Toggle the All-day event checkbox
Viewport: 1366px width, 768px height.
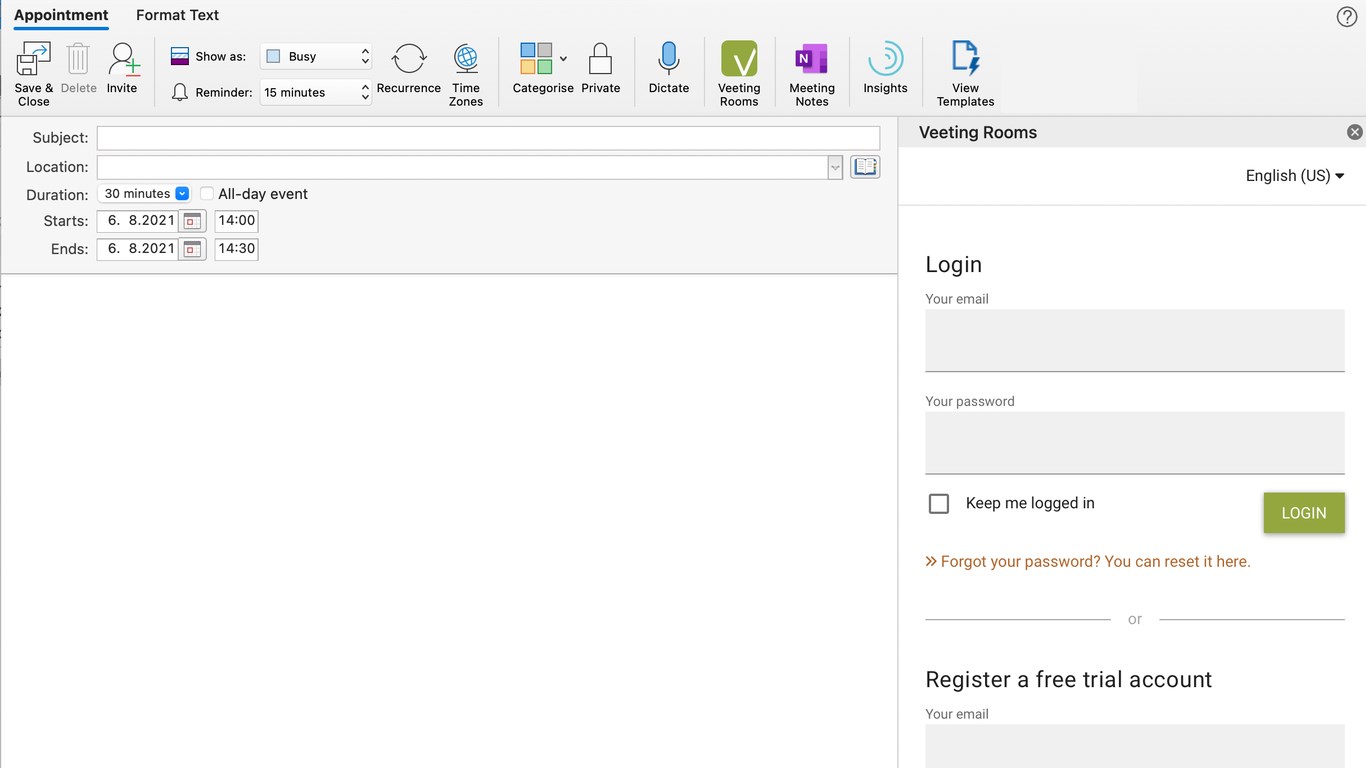(x=207, y=194)
